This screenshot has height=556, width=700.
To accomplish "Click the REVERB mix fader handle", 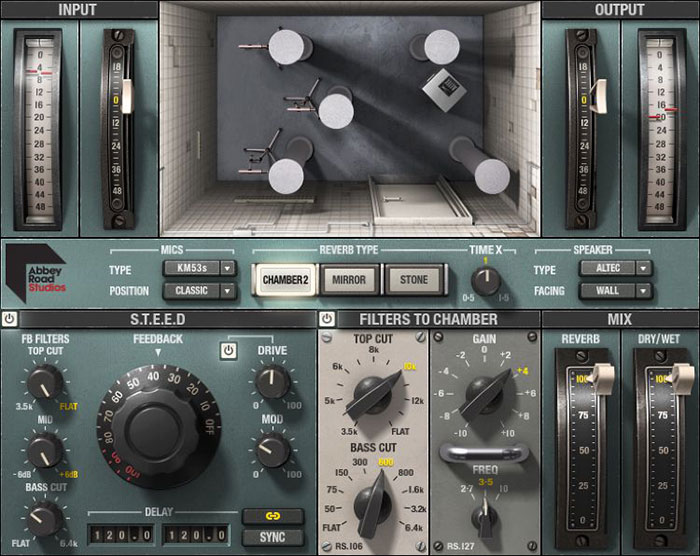I will (601, 379).
